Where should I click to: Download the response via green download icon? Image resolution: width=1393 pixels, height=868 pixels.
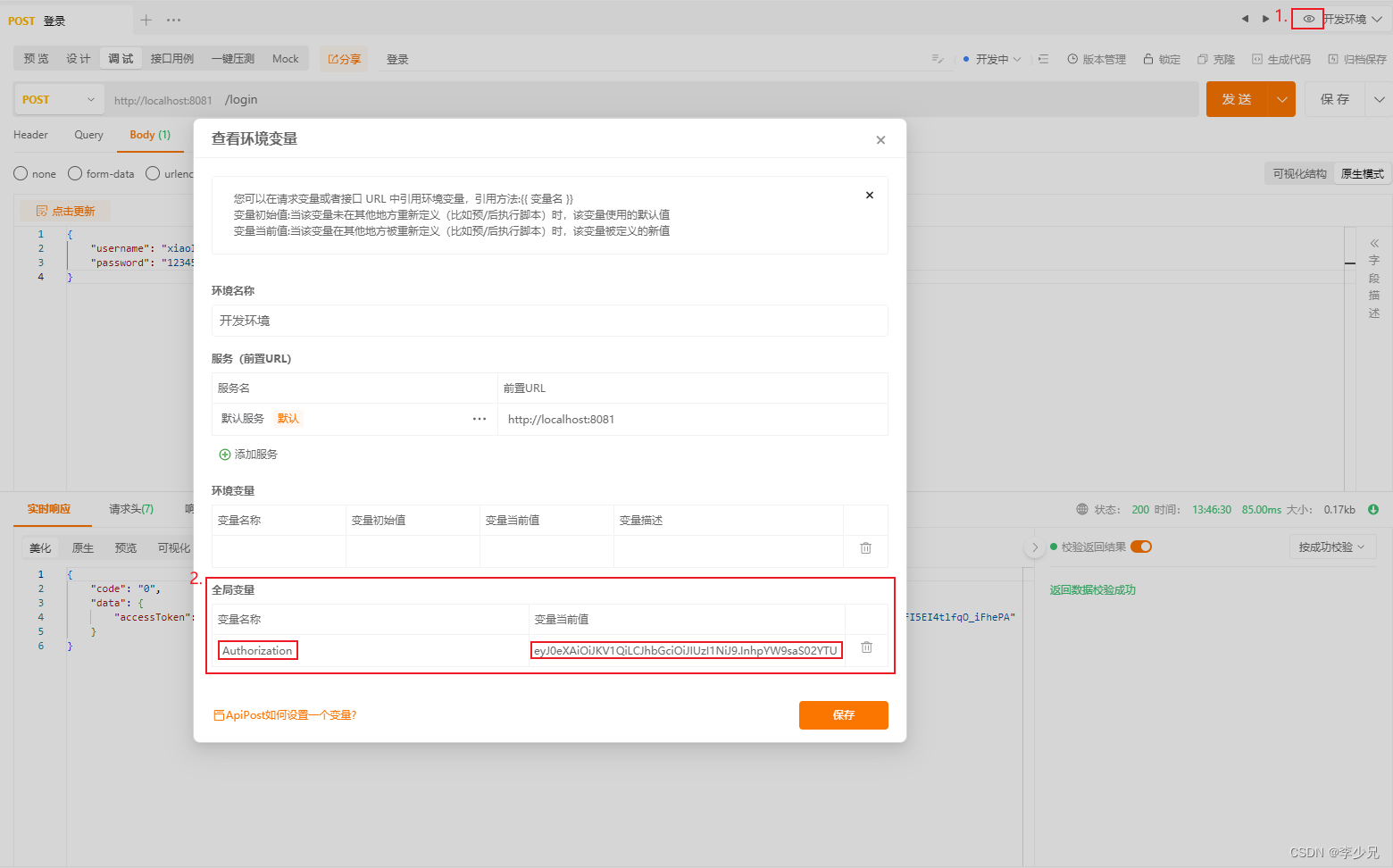[1373, 509]
